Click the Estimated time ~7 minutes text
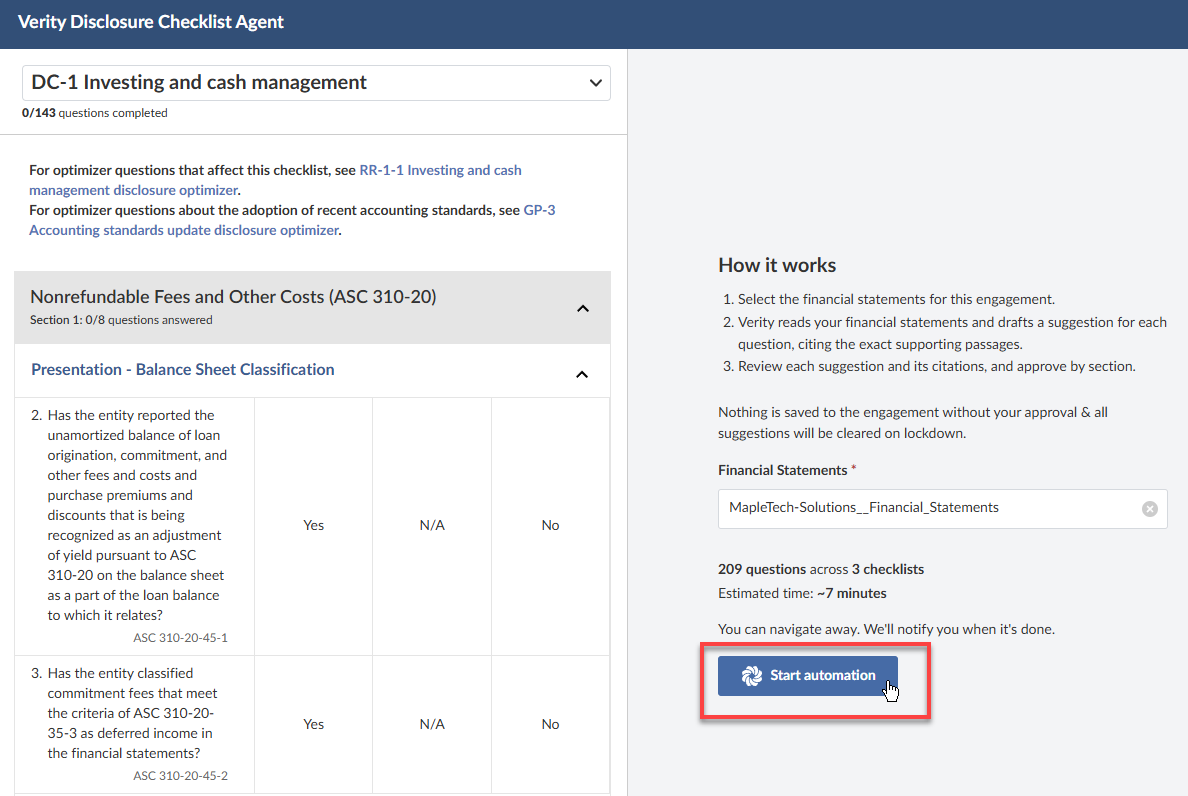This screenshot has width=1188, height=796. 802,594
